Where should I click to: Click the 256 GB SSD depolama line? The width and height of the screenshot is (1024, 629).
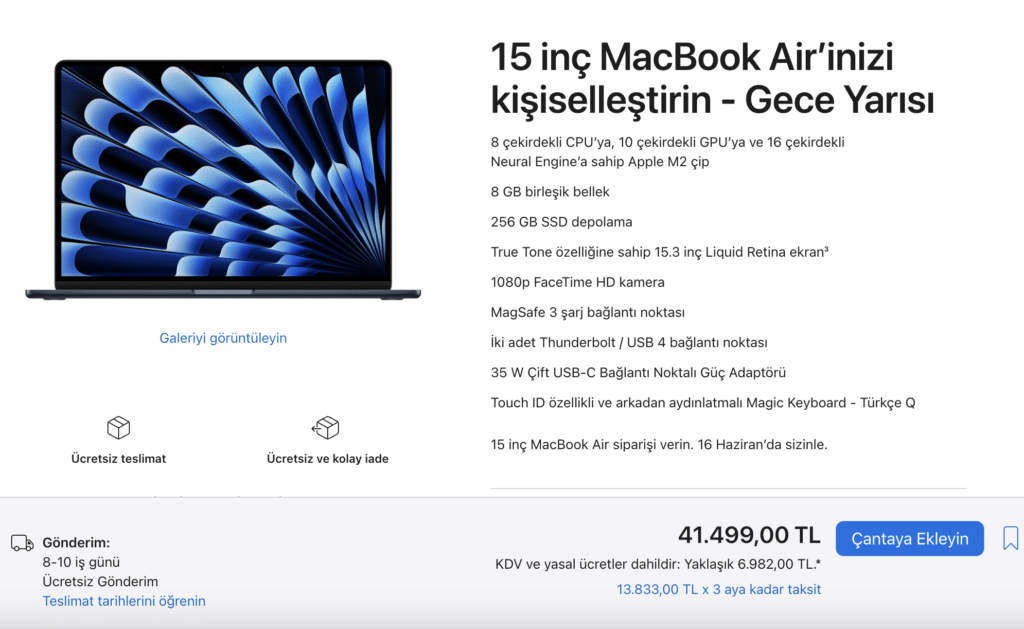tap(562, 221)
